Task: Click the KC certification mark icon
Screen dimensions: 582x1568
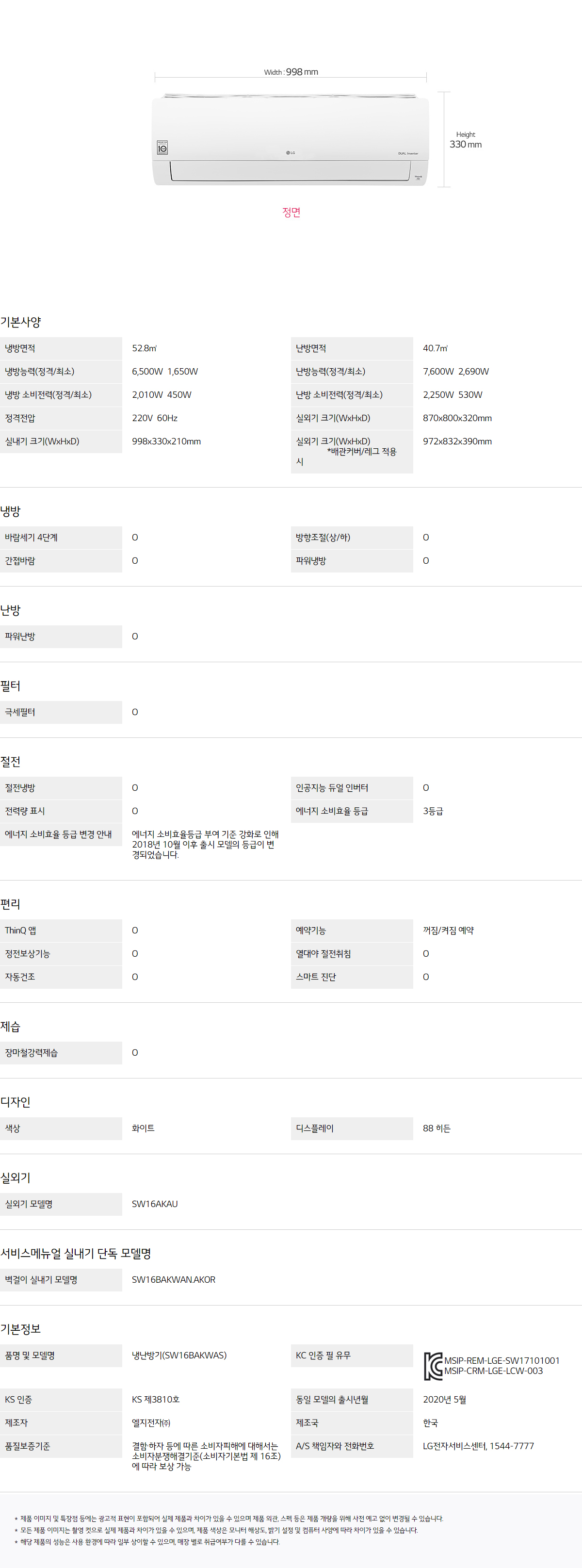Action: click(x=433, y=1366)
